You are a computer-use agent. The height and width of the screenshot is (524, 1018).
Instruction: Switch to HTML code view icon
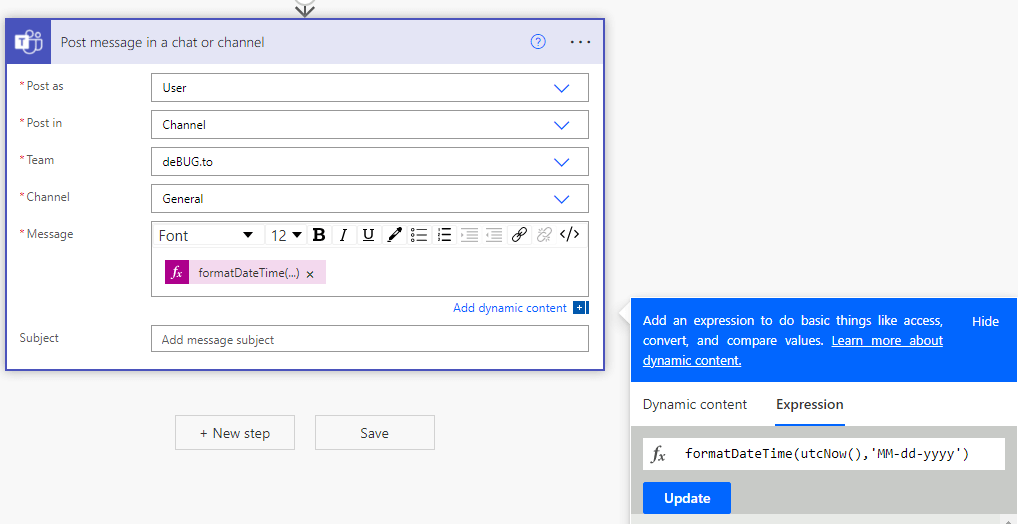[569, 234]
